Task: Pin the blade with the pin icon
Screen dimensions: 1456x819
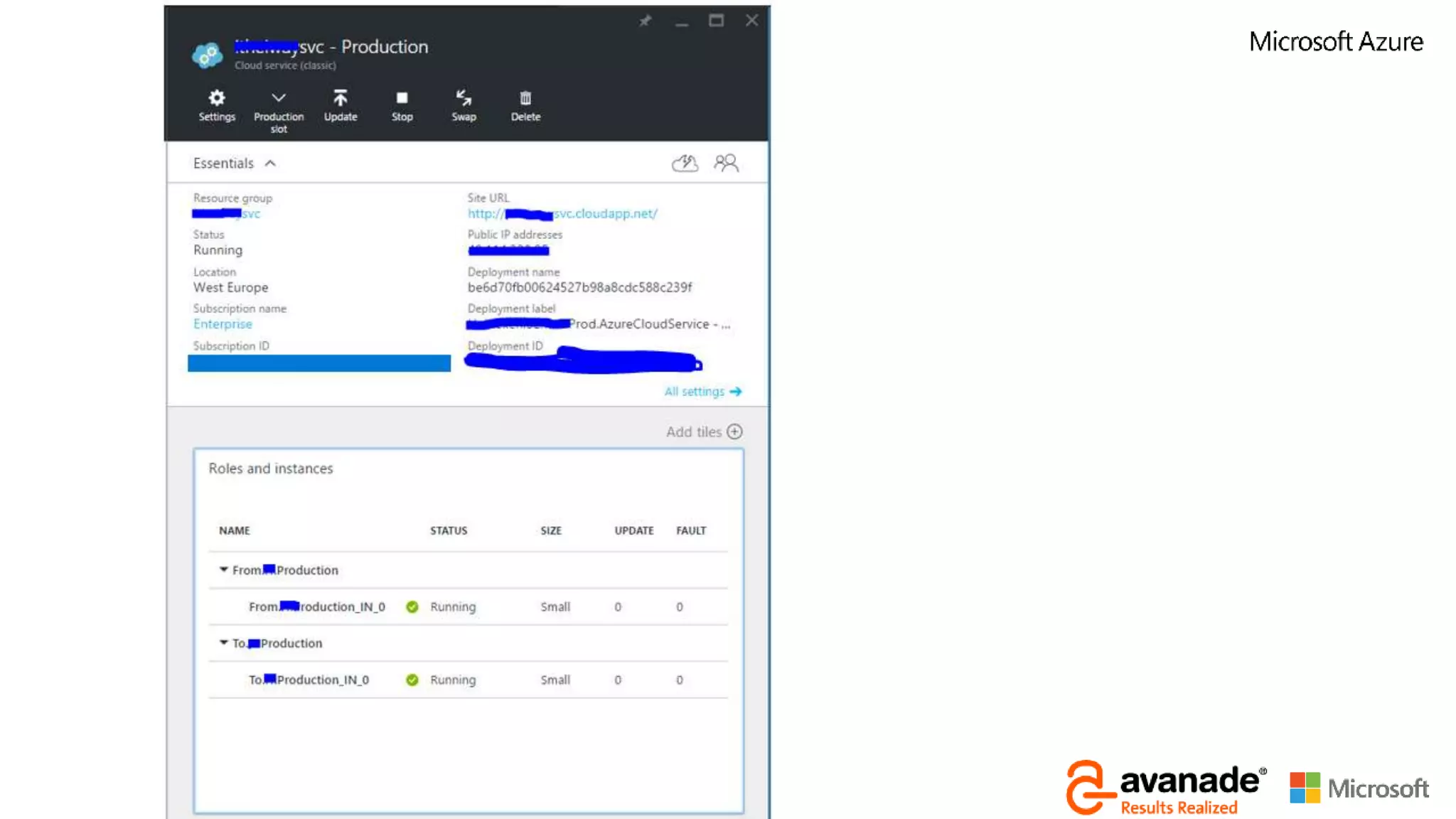Action: pos(645,21)
